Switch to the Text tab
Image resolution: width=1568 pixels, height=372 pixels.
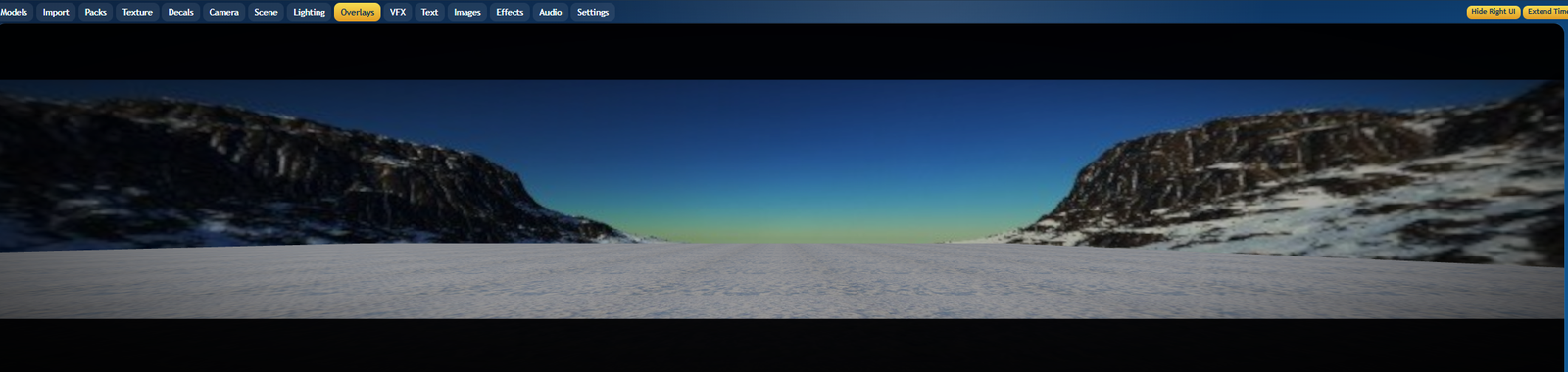point(429,12)
